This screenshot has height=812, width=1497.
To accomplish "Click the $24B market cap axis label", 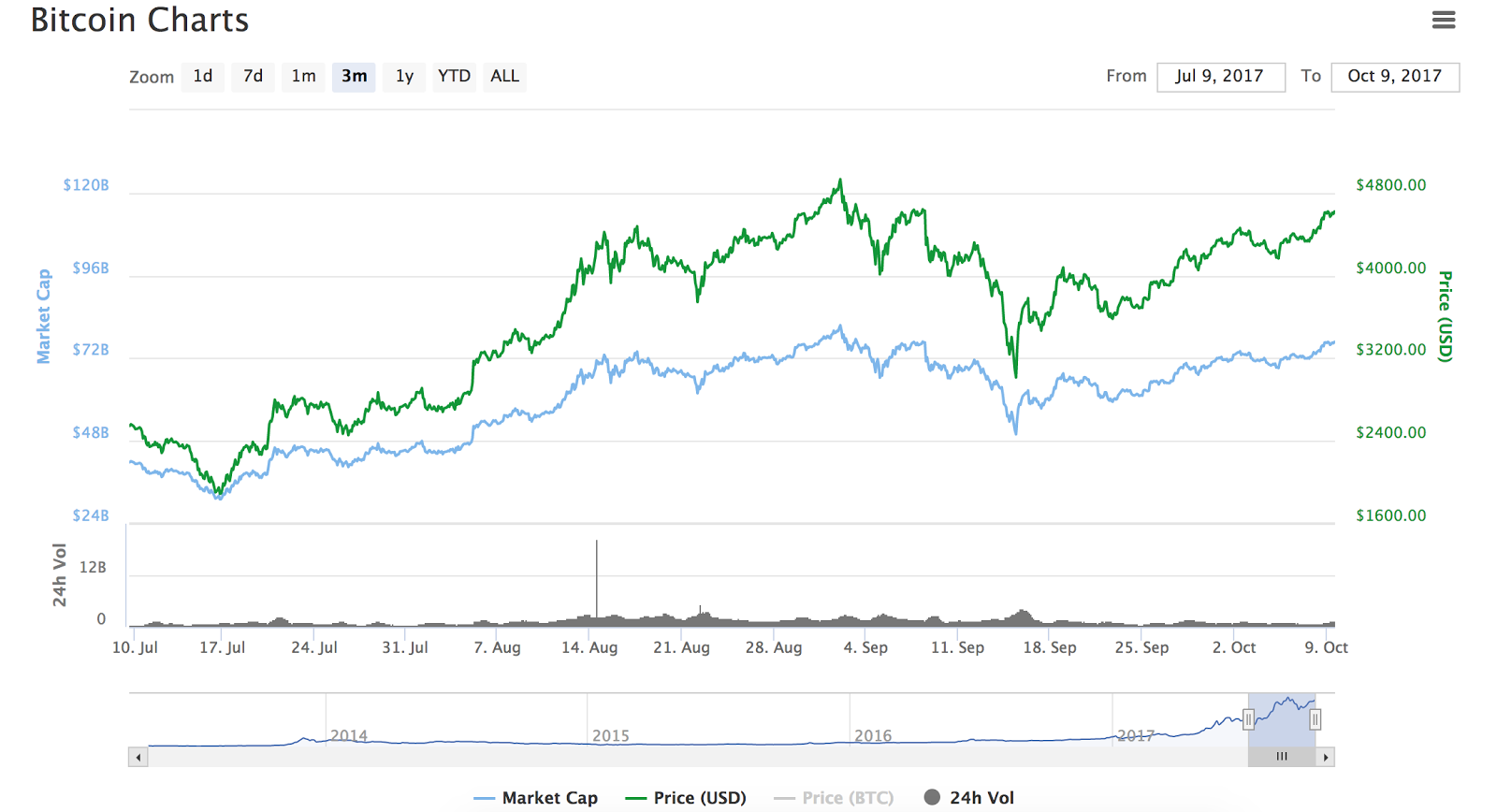I will pos(91,515).
